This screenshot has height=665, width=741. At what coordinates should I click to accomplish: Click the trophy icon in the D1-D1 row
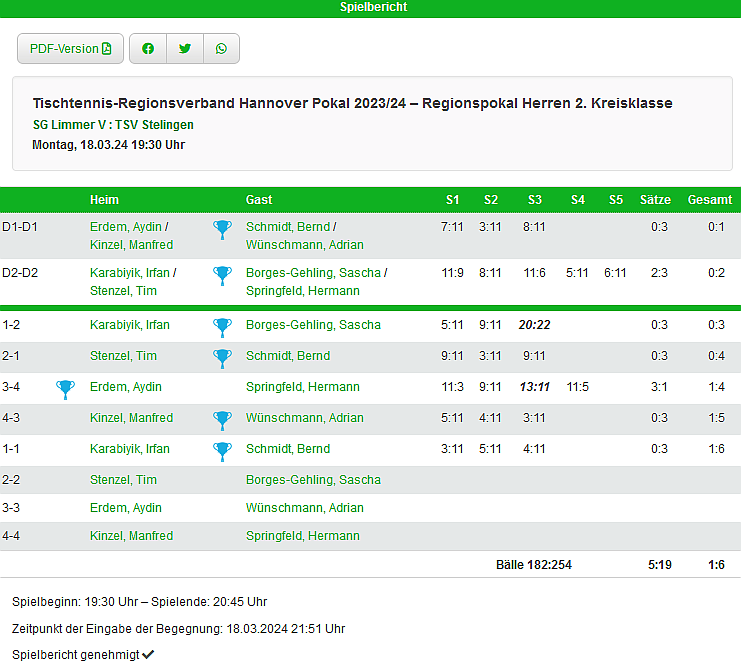[222, 230]
